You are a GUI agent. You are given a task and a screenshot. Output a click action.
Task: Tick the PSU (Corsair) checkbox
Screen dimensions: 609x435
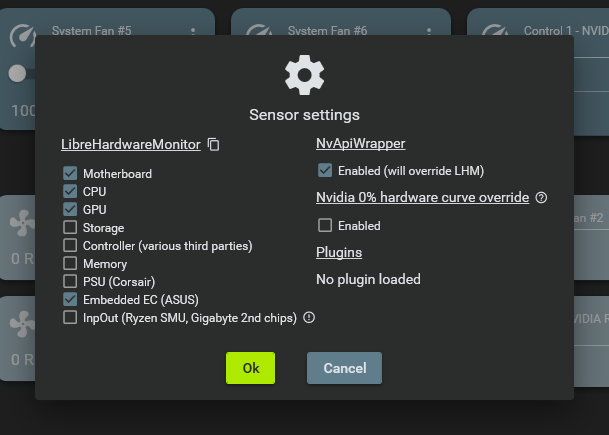70,281
